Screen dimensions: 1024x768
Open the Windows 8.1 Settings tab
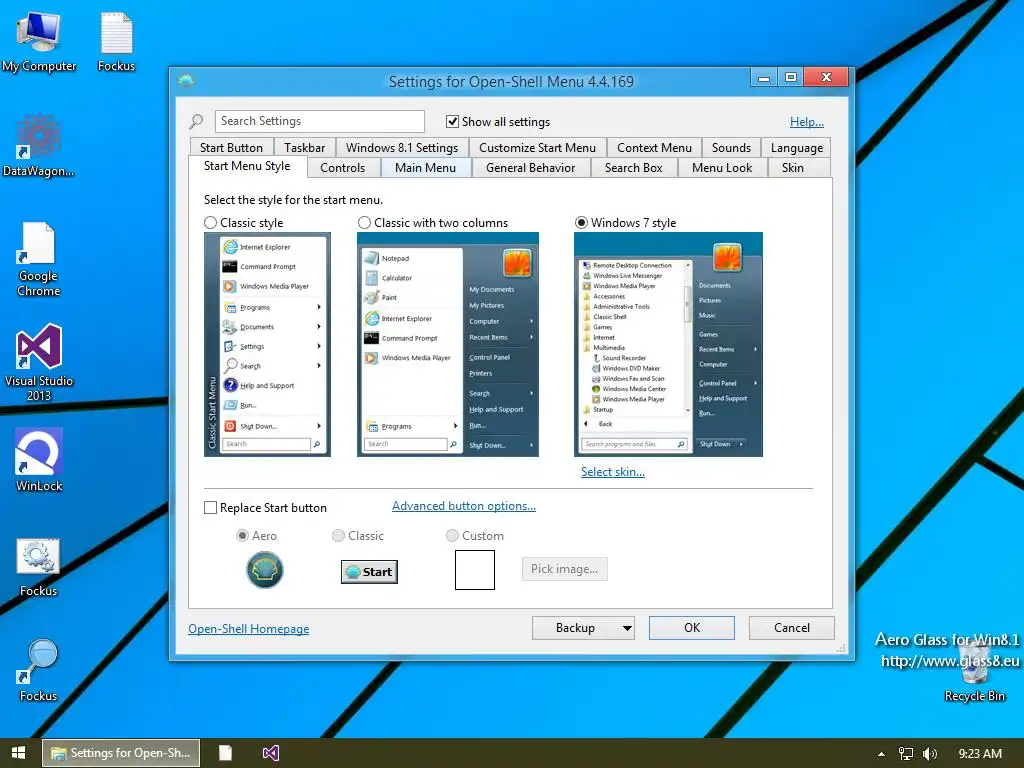point(402,148)
